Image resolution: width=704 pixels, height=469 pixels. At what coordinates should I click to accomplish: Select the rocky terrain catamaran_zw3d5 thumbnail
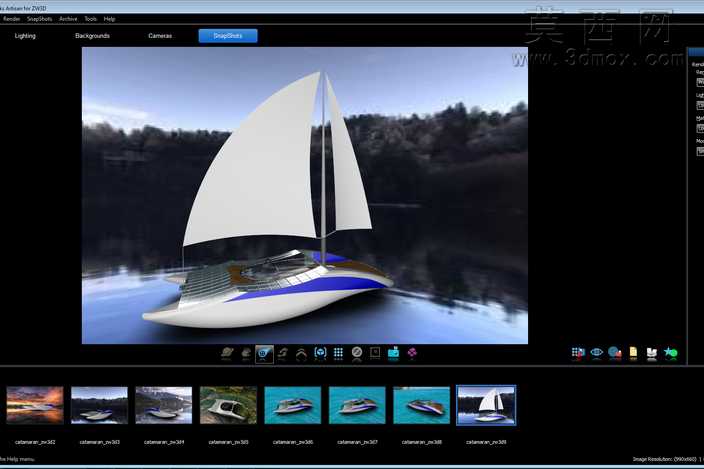pyautogui.click(x=228, y=405)
